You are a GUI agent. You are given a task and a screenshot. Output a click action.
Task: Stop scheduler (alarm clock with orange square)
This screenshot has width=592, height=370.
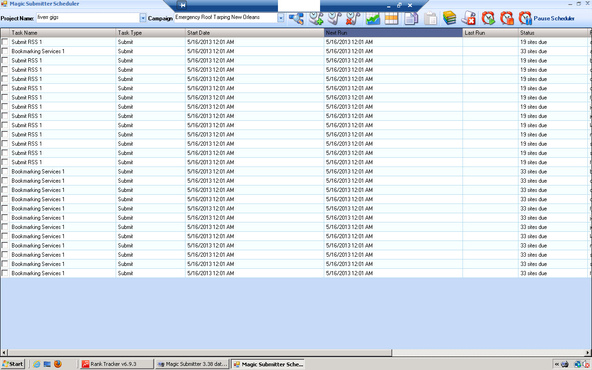tap(507, 18)
